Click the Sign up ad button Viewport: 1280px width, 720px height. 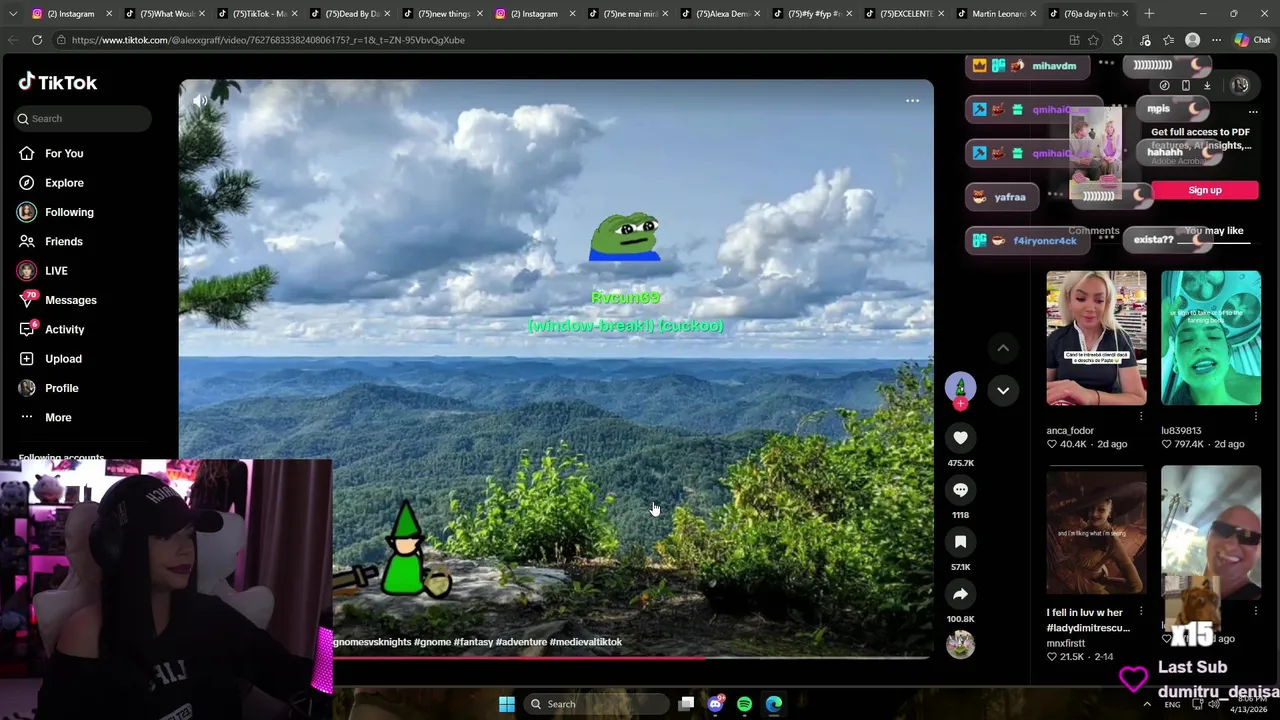coord(1205,190)
